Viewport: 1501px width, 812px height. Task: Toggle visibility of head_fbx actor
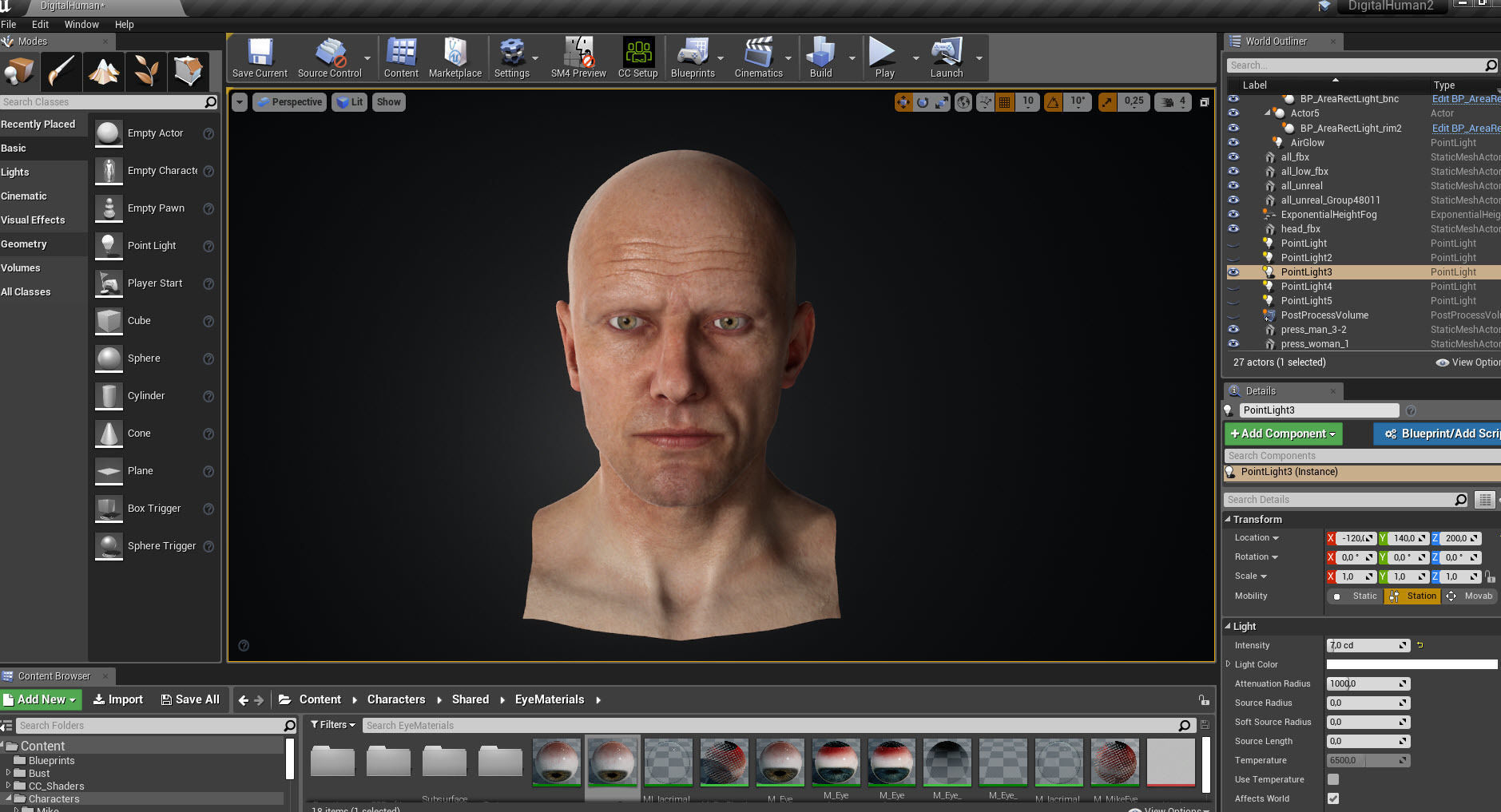pyautogui.click(x=1233, y=229)
